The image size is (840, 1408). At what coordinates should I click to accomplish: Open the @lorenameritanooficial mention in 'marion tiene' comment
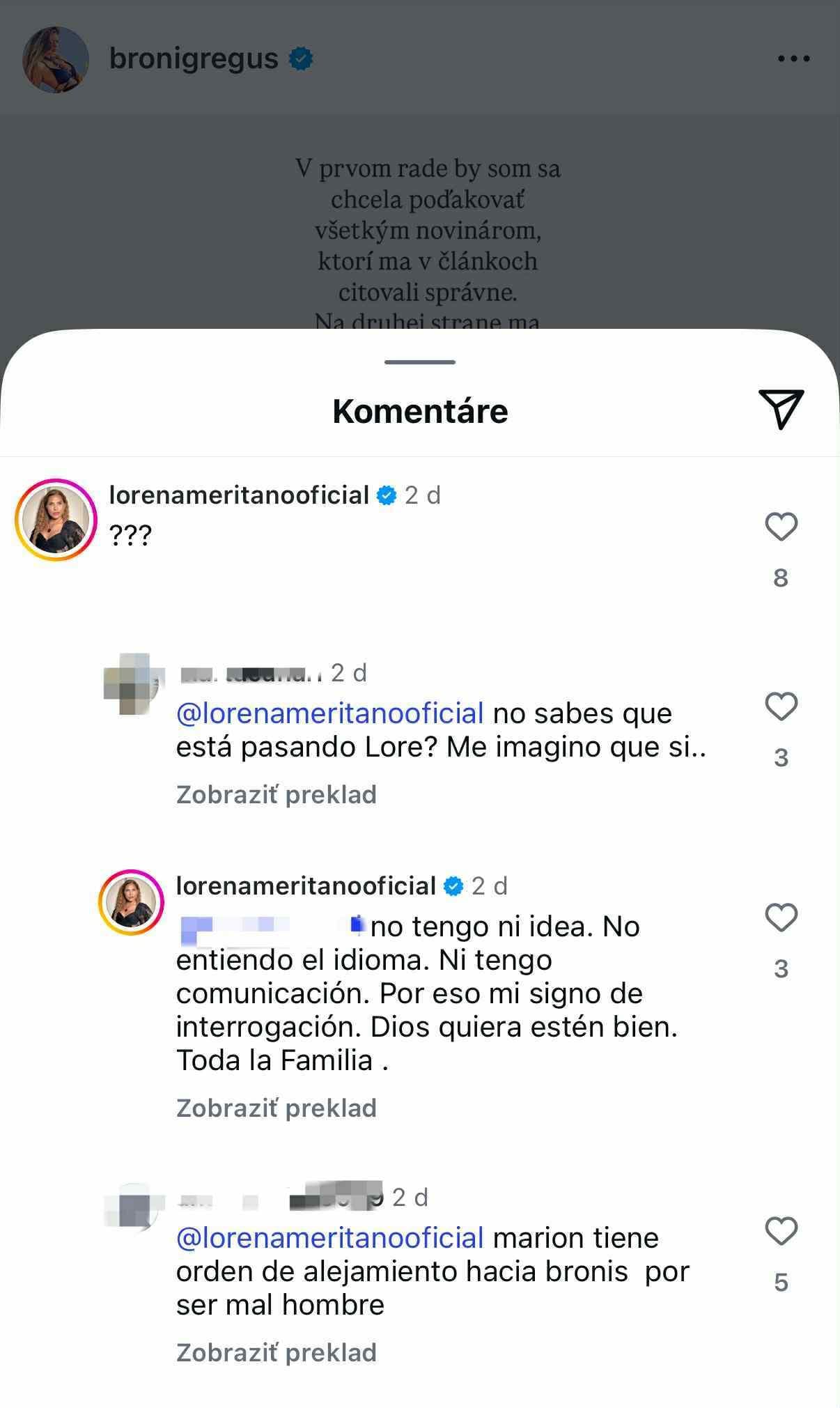tap(329, 1238)
